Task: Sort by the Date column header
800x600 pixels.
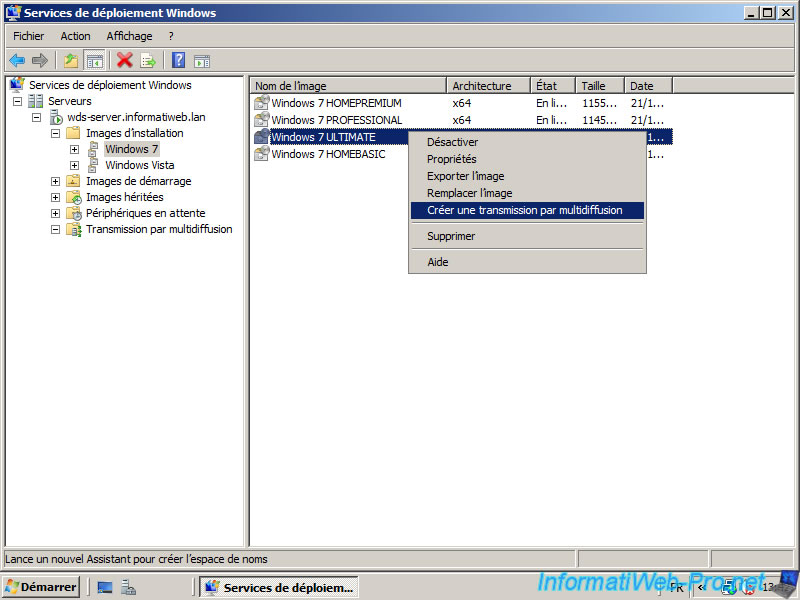Action: point(648,86)
